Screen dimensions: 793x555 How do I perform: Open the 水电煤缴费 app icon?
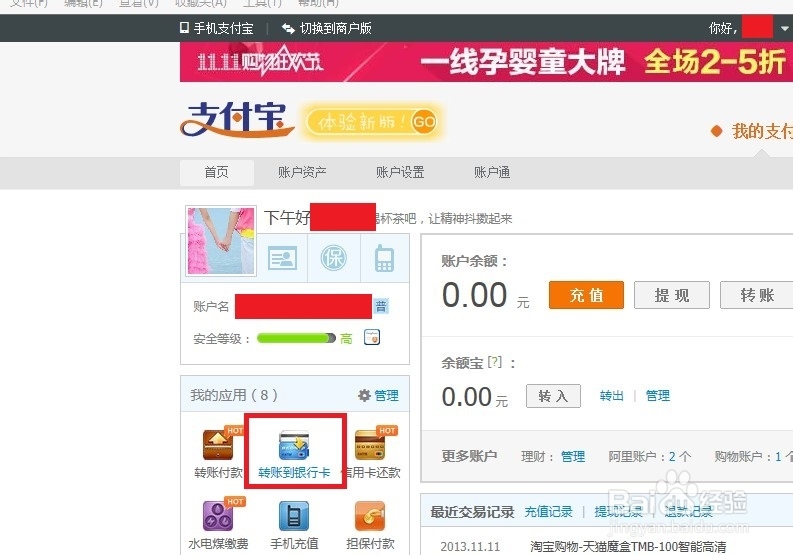[x=218, y=516]
